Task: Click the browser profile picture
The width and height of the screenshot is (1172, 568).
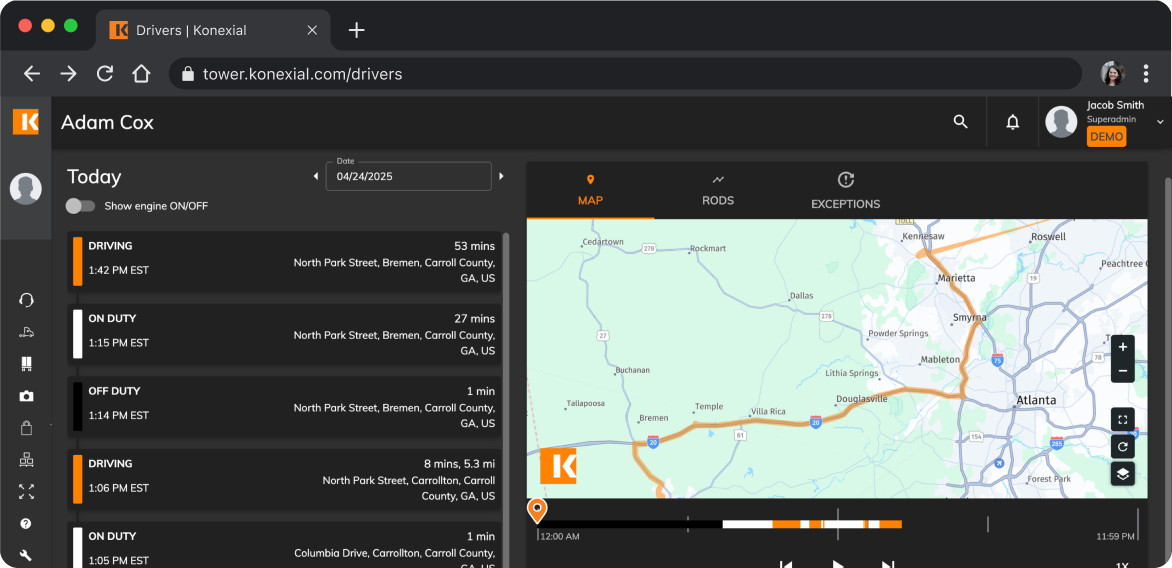Action: [x=1113, y=73]
